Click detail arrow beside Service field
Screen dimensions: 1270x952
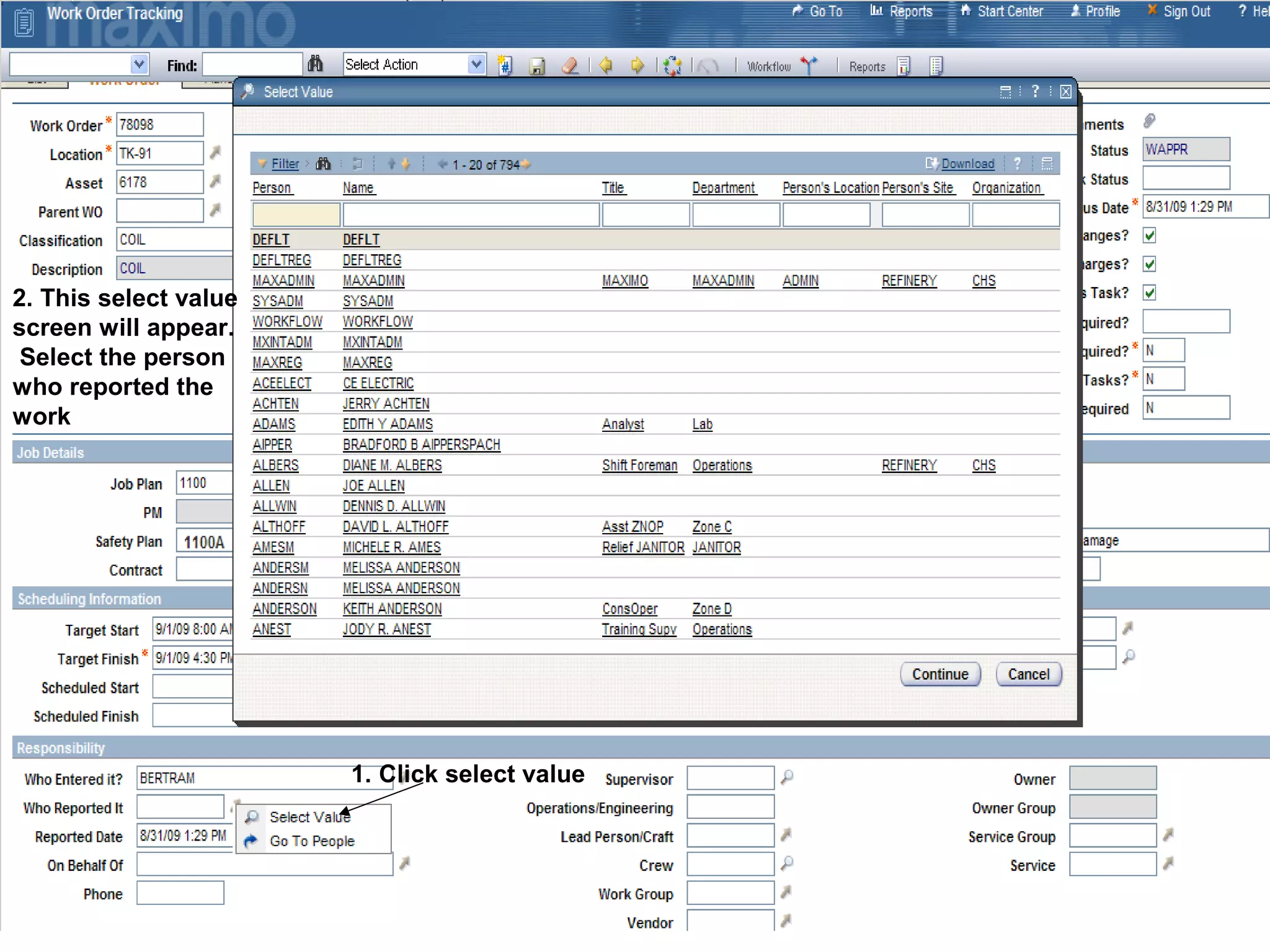[x=1168, y=863]
